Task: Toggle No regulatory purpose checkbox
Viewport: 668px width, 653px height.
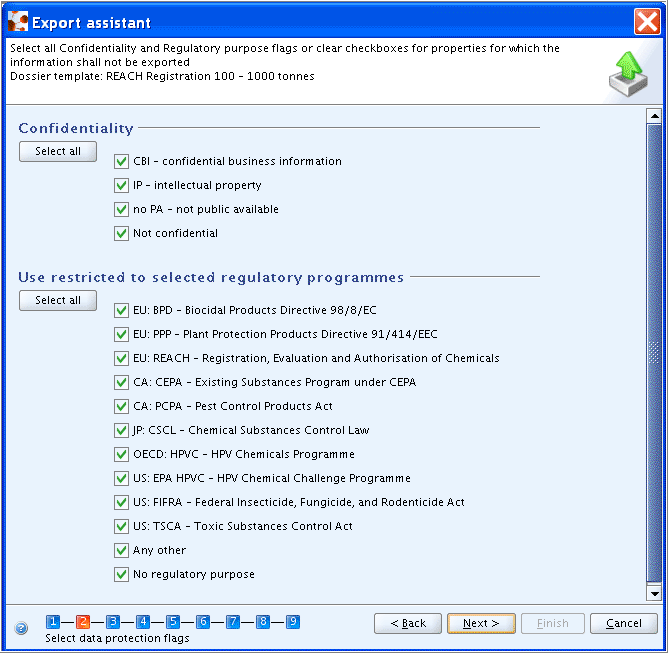Action: [121, 575]
